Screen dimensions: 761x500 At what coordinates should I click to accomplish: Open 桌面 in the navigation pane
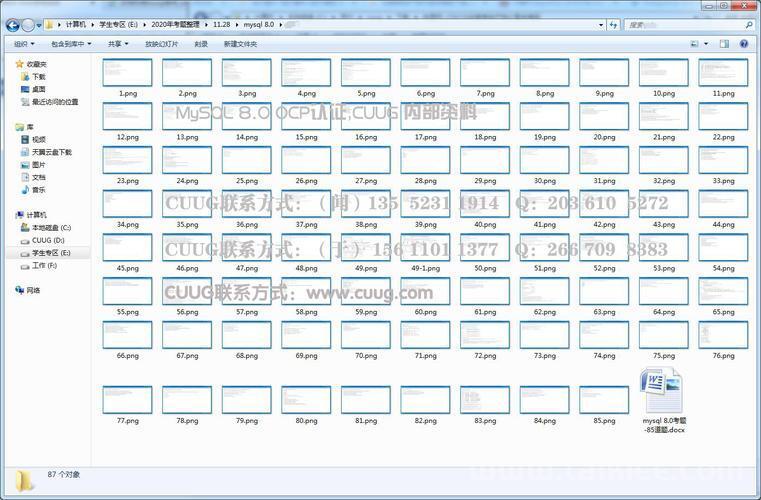[x=33, y=89]
